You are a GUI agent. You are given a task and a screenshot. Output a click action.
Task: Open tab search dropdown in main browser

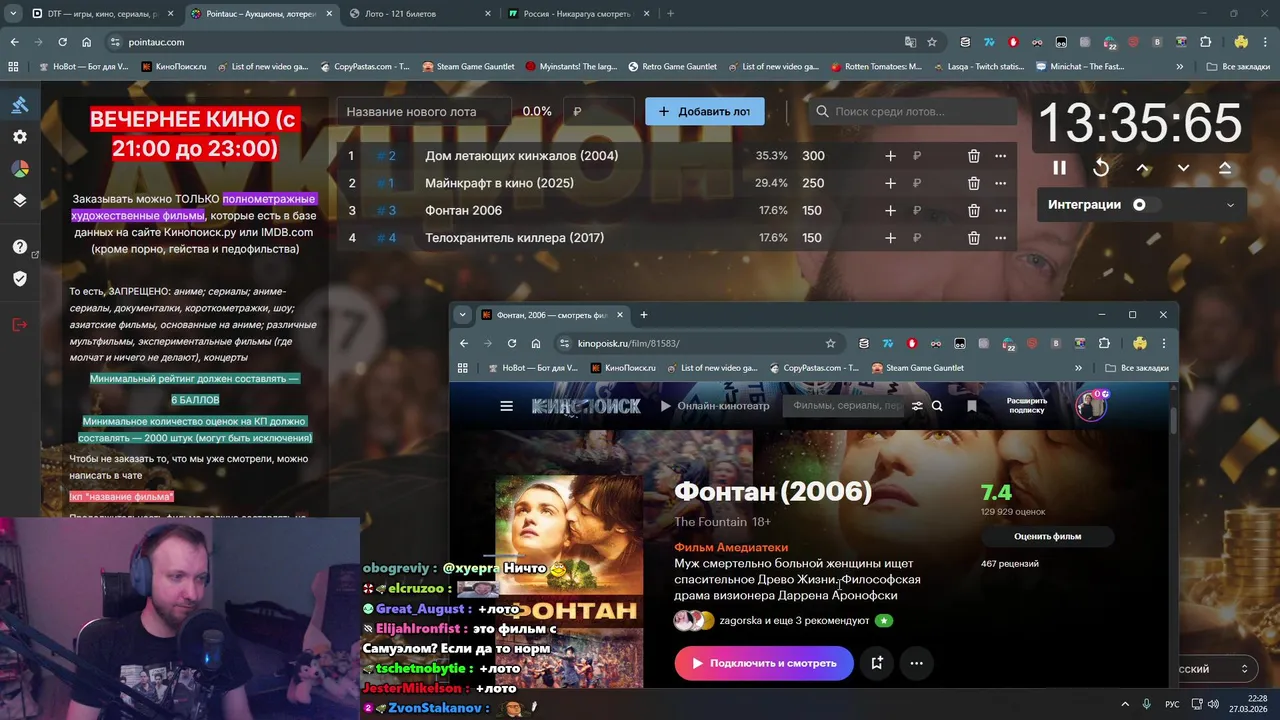(12, 14)
